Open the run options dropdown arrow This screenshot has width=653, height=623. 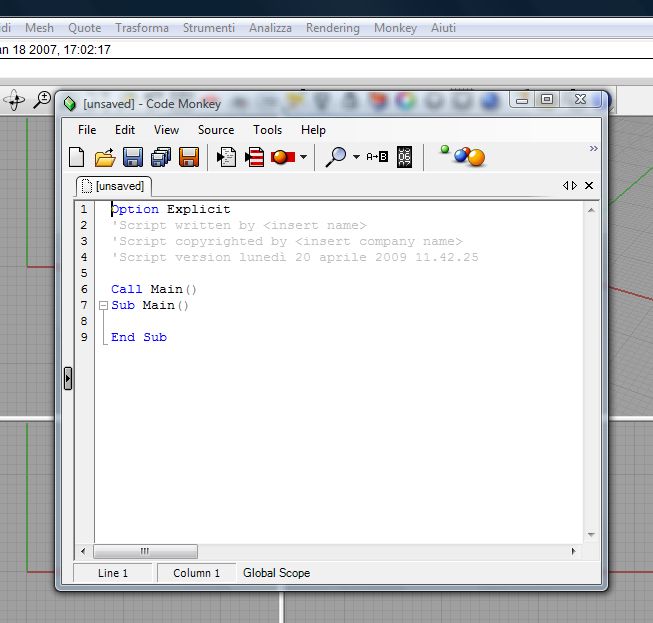click(304, 157)
